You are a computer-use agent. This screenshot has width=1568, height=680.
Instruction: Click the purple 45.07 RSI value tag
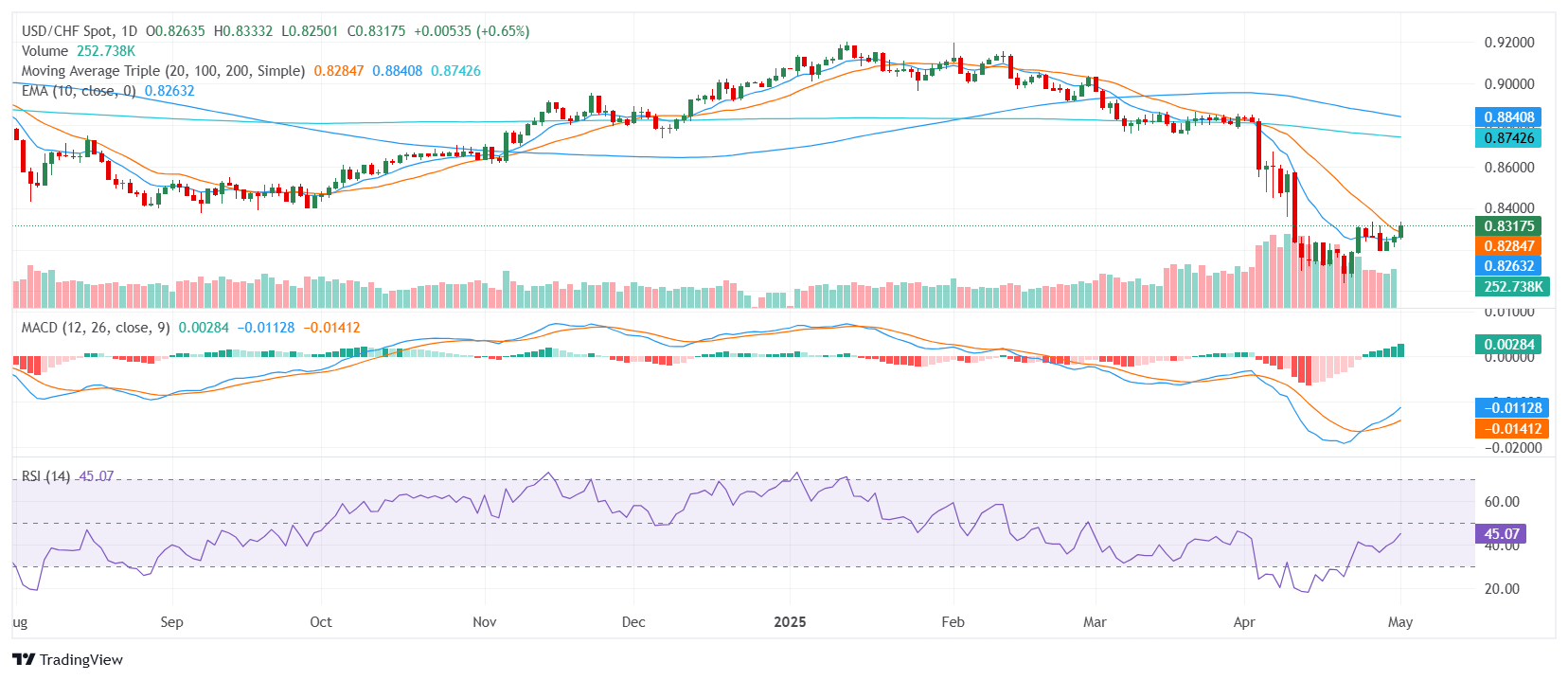click(x=1501, y=534)
